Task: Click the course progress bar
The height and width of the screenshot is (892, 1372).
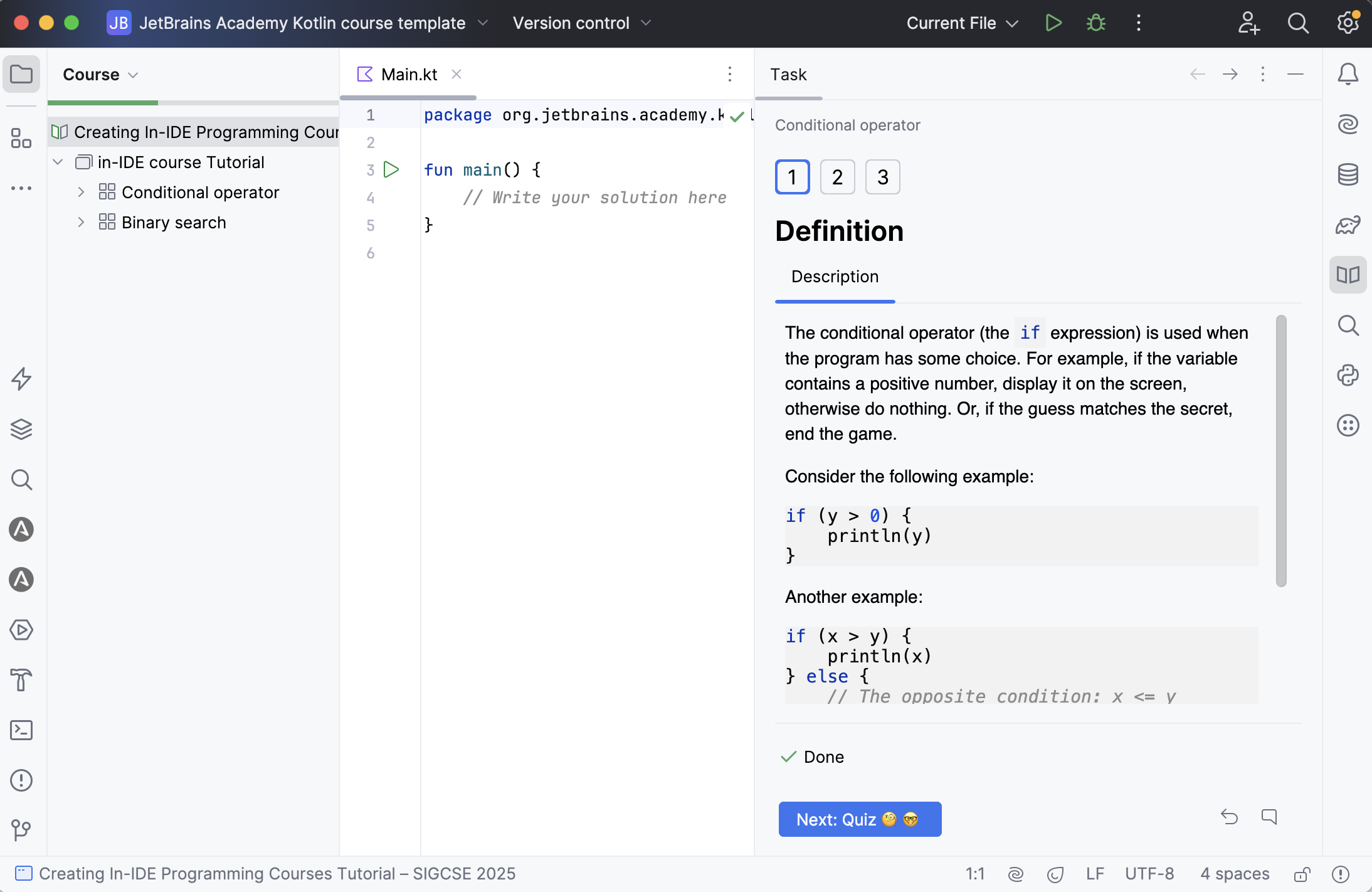Action: pyautogui.click(x=193, y=102)
